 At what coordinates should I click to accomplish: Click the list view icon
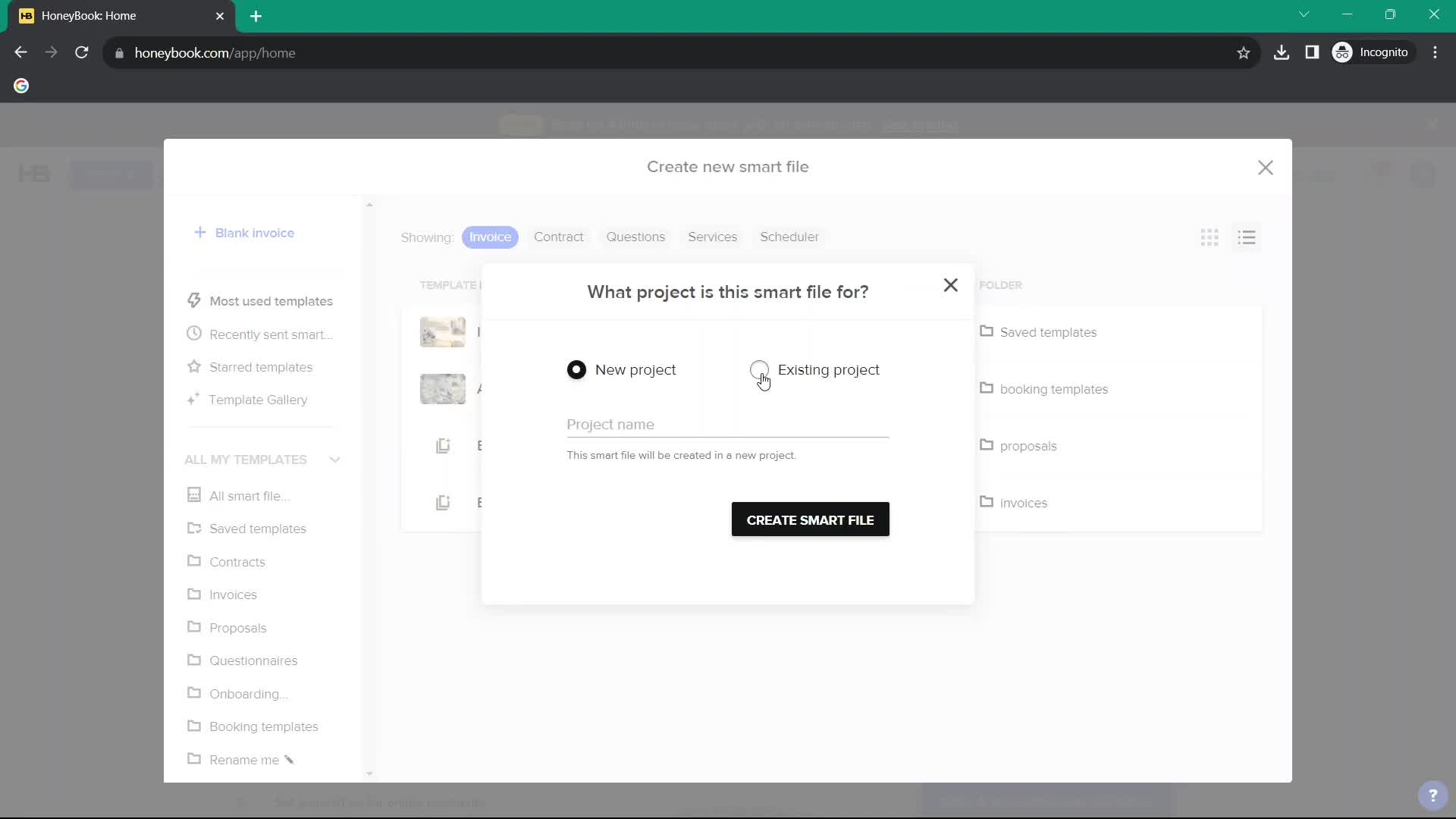click(1247, 237)
